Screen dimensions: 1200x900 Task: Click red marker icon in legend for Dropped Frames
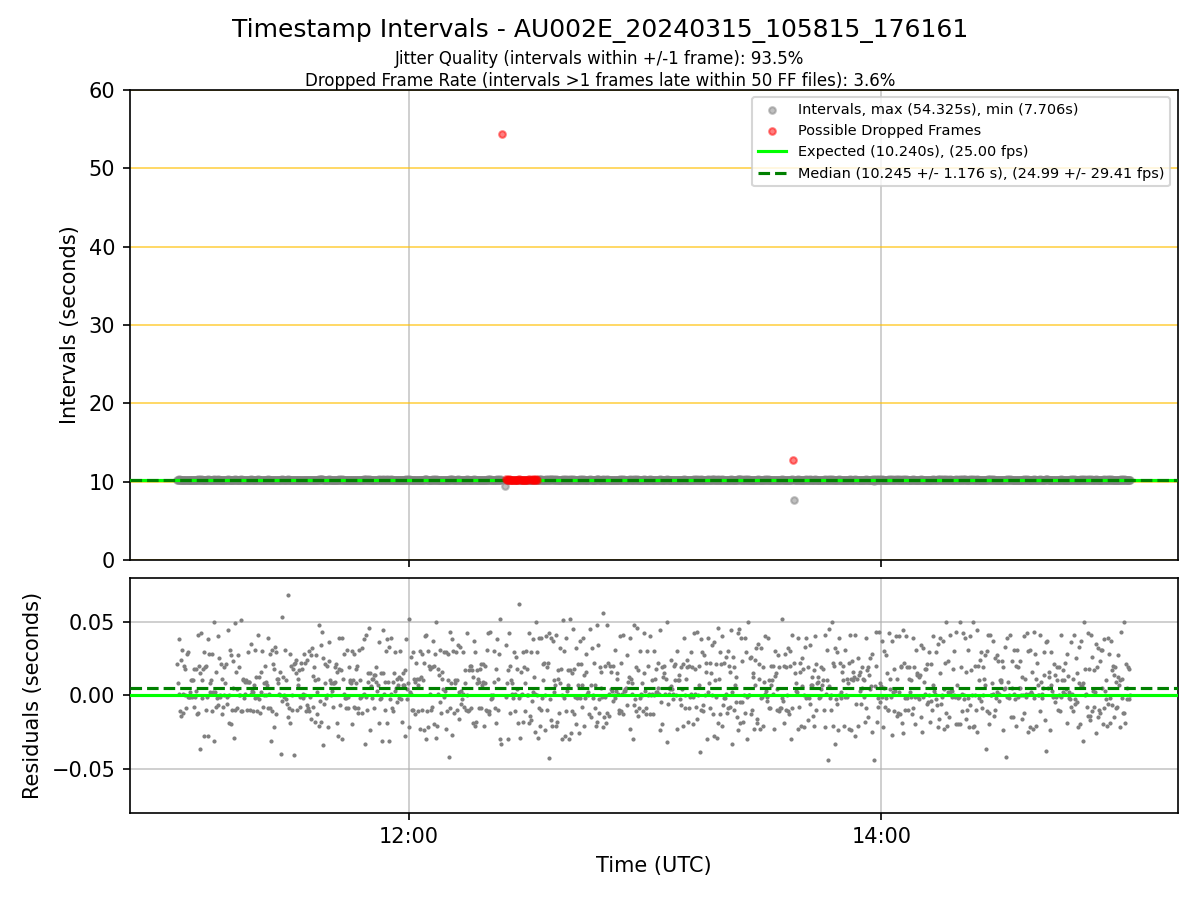[772, 131]
